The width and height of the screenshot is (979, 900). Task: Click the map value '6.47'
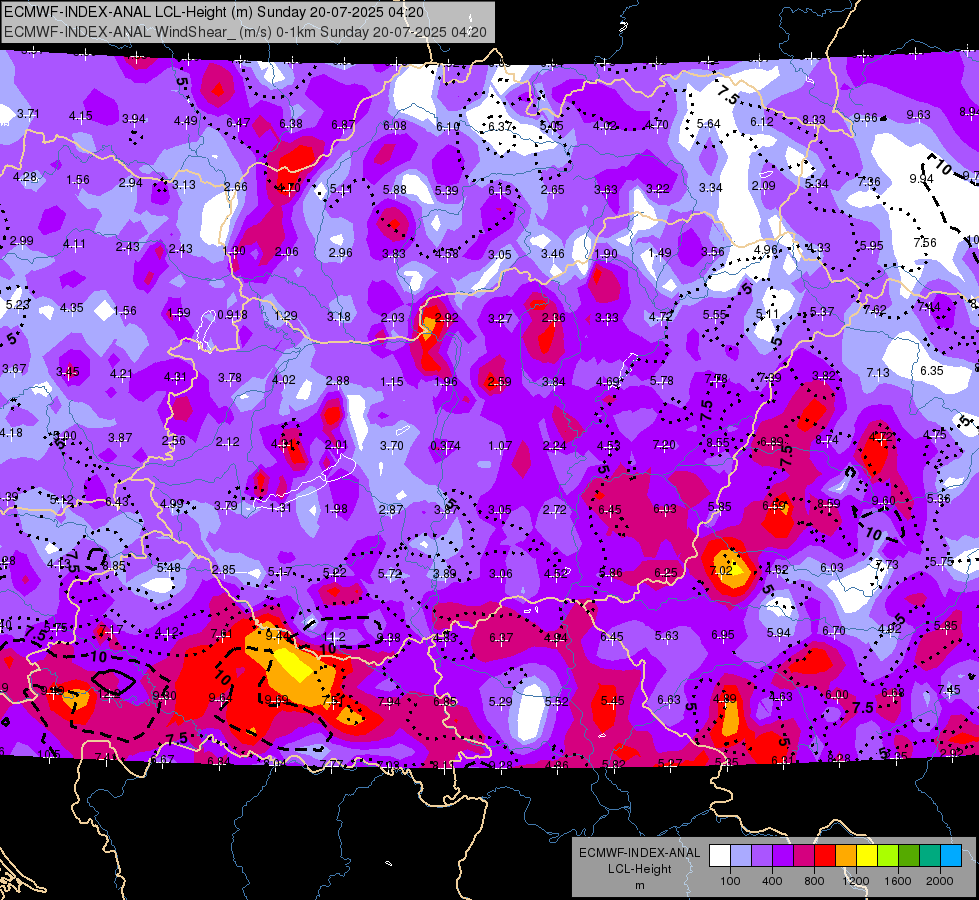point(238,122)
